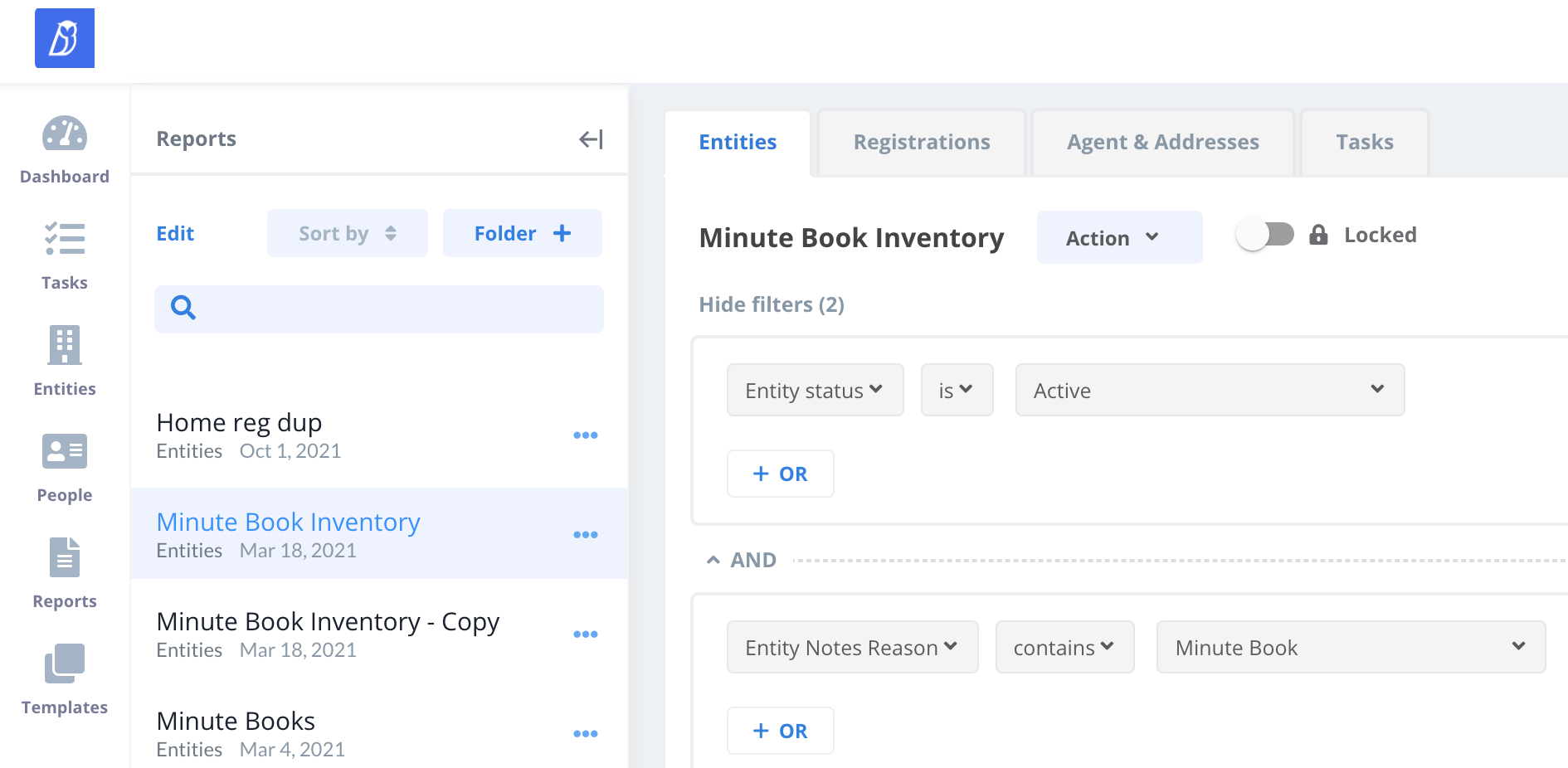The width and height of the screenshot is (1568, 768).
Task: Click the Folder add button
Action: pyautogui.click(x=522, y=234)
